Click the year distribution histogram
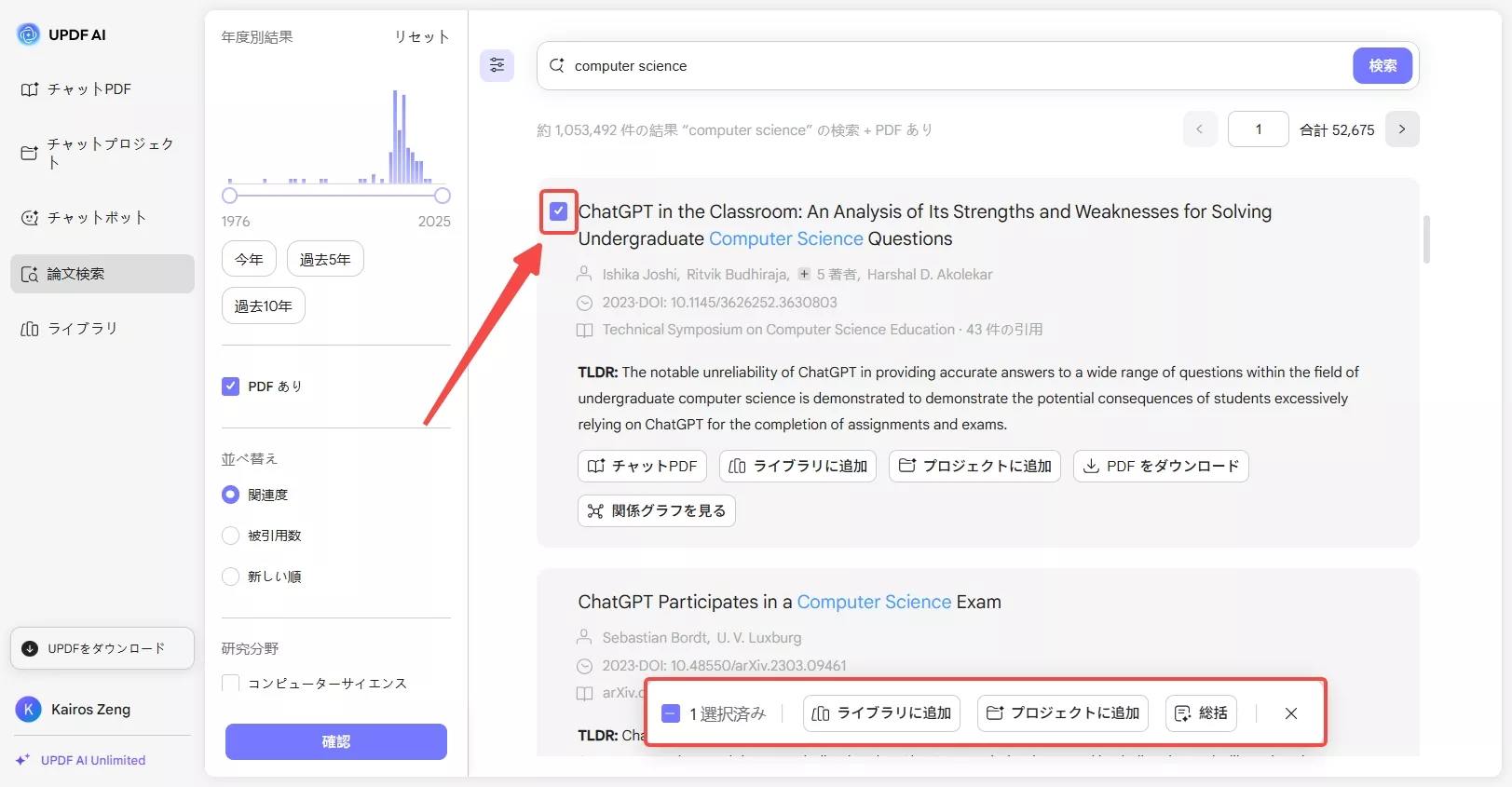The height and width of the screenshot is (787, 1512). 335,136
